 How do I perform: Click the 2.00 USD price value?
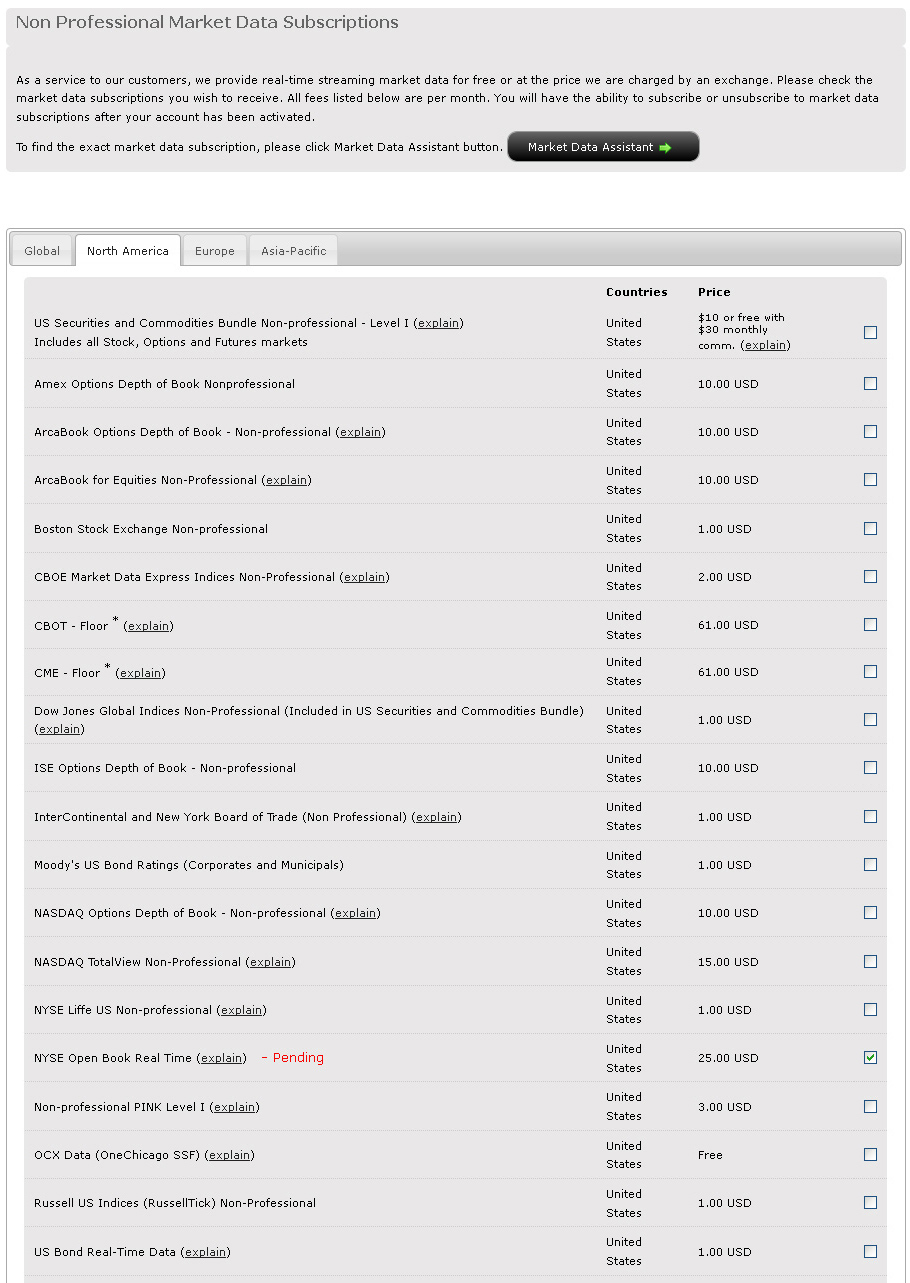(725, 577)
